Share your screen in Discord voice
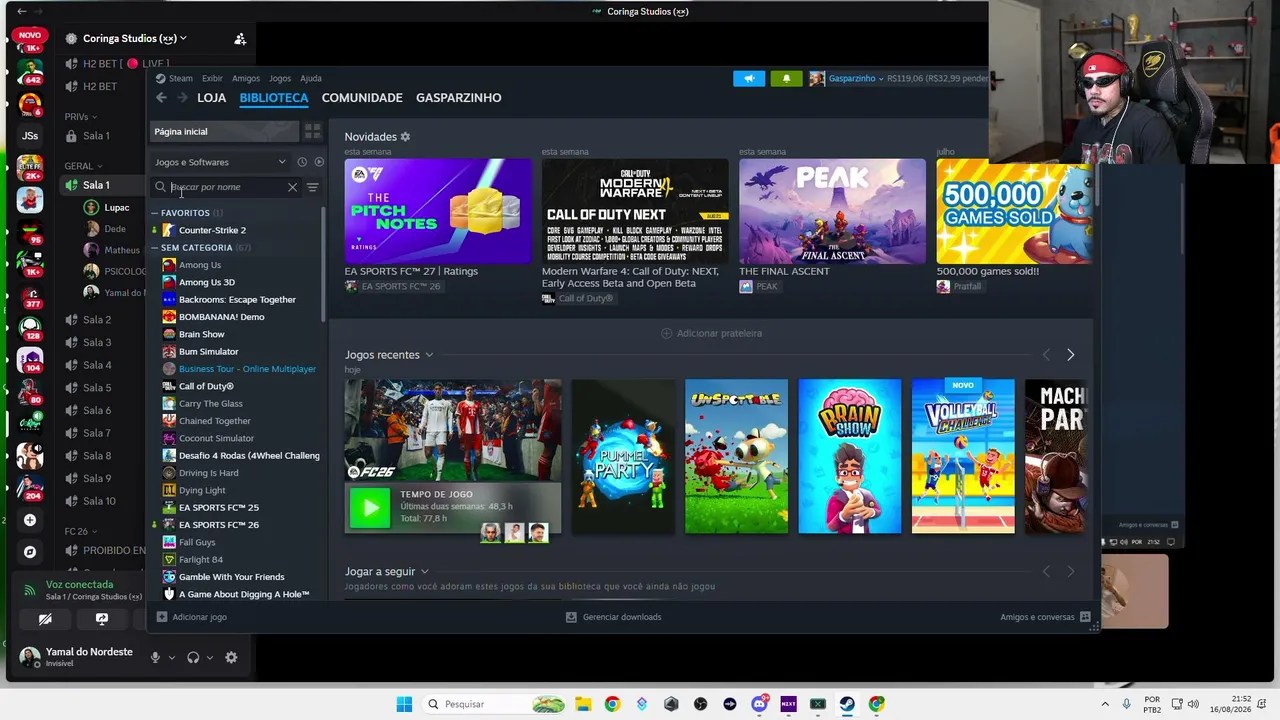The width and height of the screenshot is (1280, 720). (x=102, y=619)
